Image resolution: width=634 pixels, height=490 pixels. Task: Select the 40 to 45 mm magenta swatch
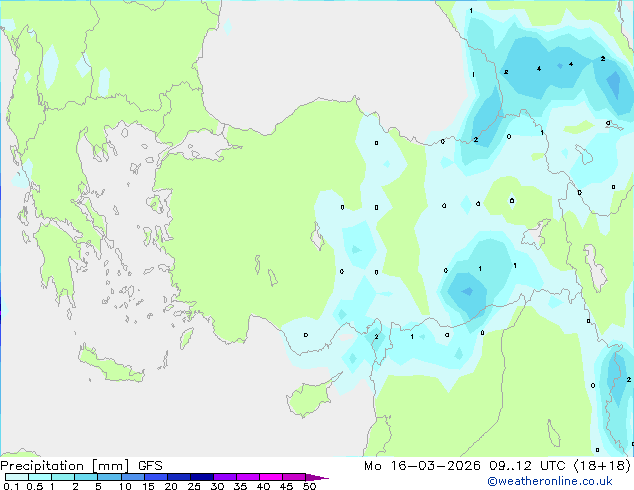pos(271,477)
